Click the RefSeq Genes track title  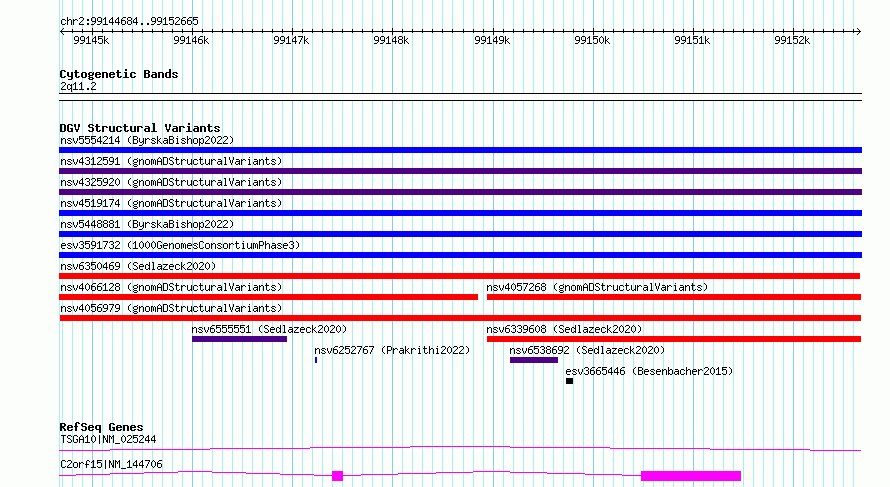coord(101,427)
